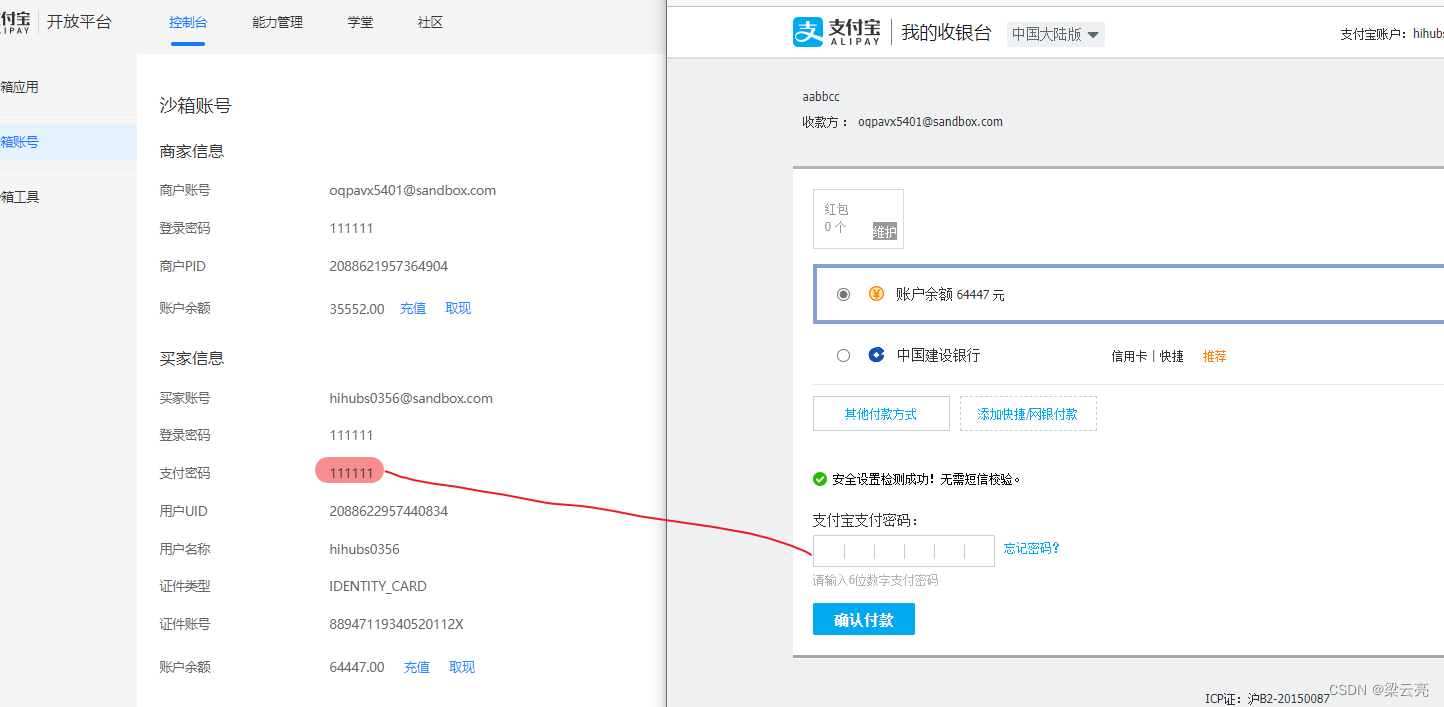
Task: Click the 推荐 label beside 中国建设银行
Action: point(1215,356)
